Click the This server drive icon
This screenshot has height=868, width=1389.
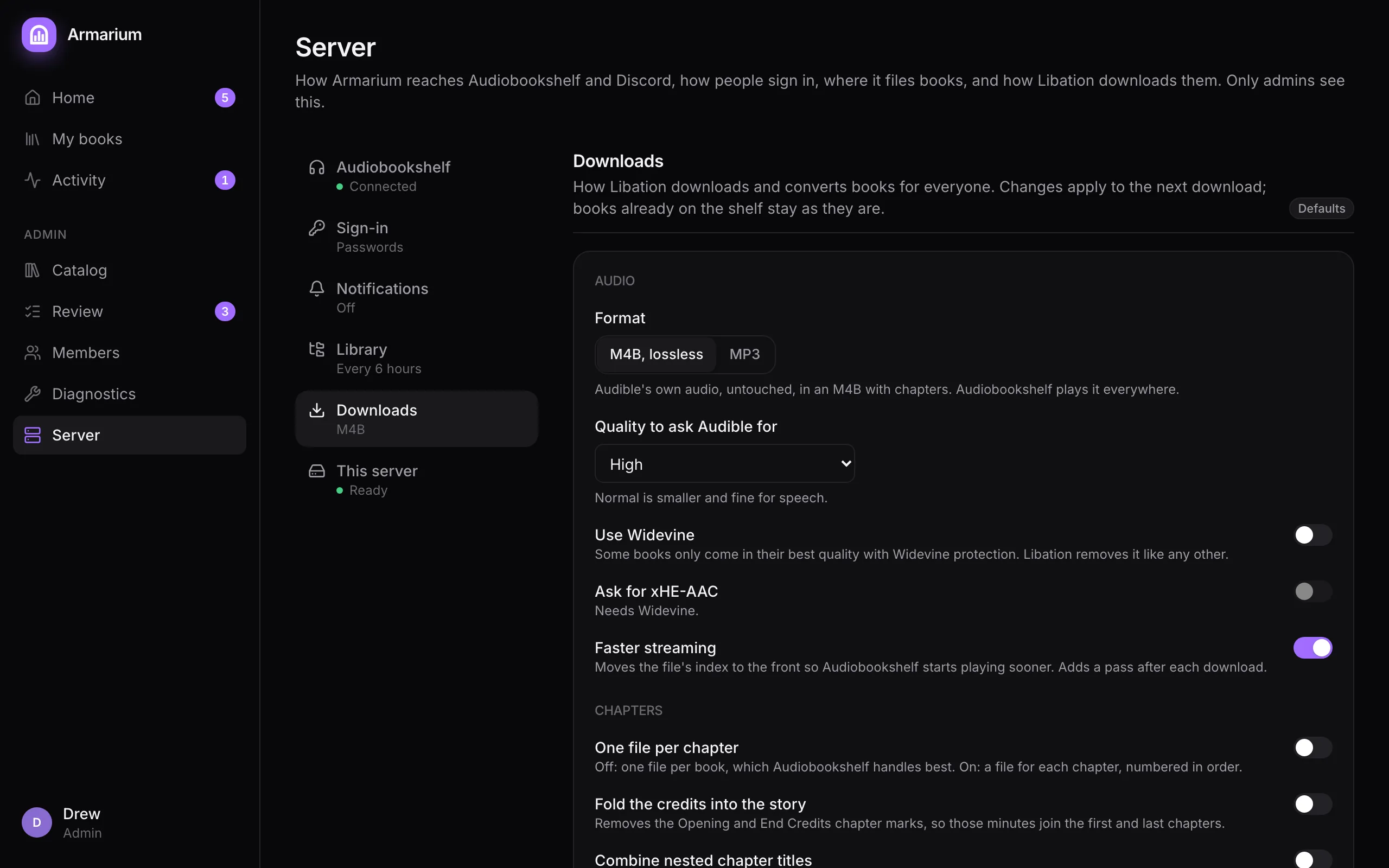pyautogui.click(x=317, y=471)
